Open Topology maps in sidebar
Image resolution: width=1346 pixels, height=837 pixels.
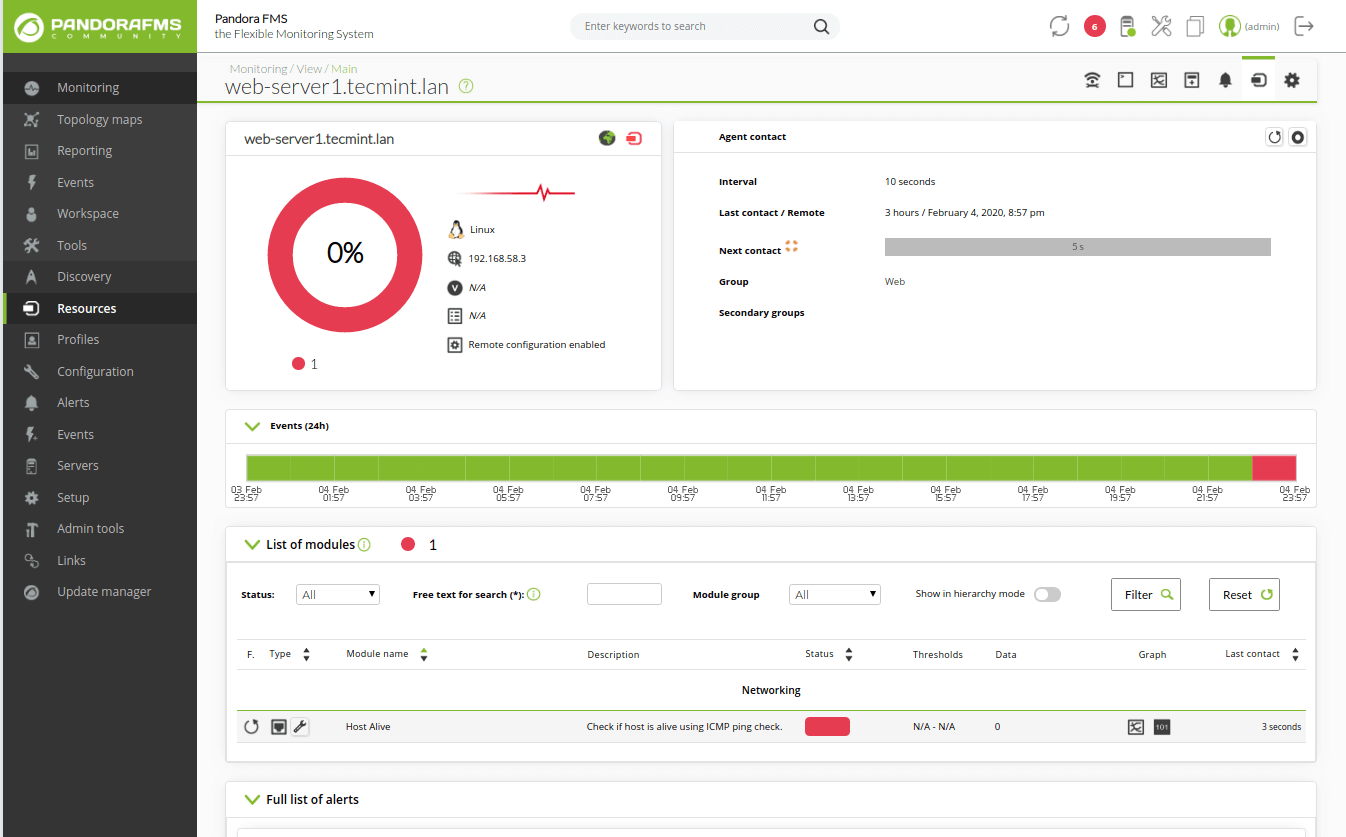pos(100,119)
